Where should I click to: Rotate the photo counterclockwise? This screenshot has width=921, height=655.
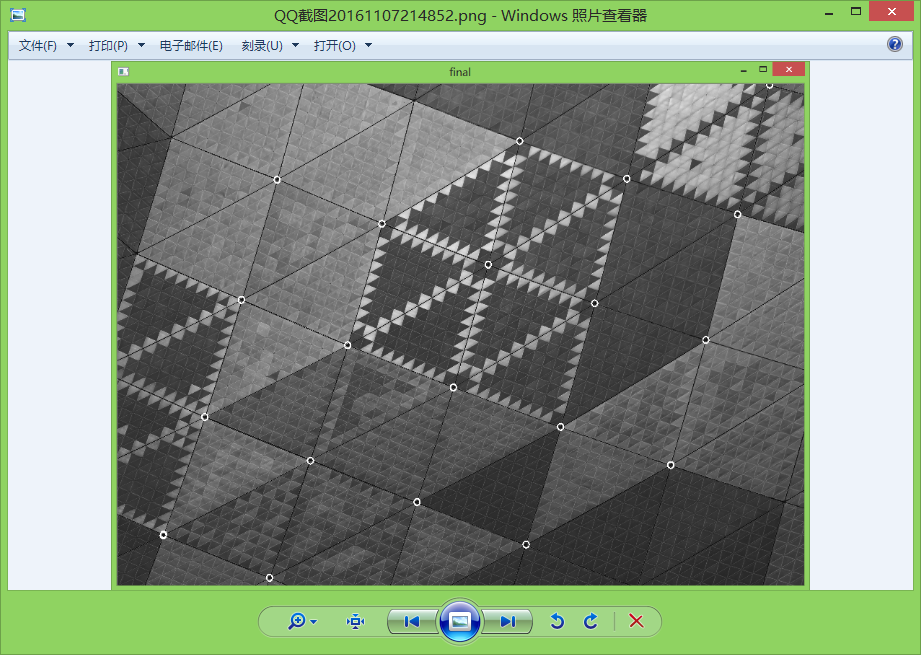click(557, 621)
